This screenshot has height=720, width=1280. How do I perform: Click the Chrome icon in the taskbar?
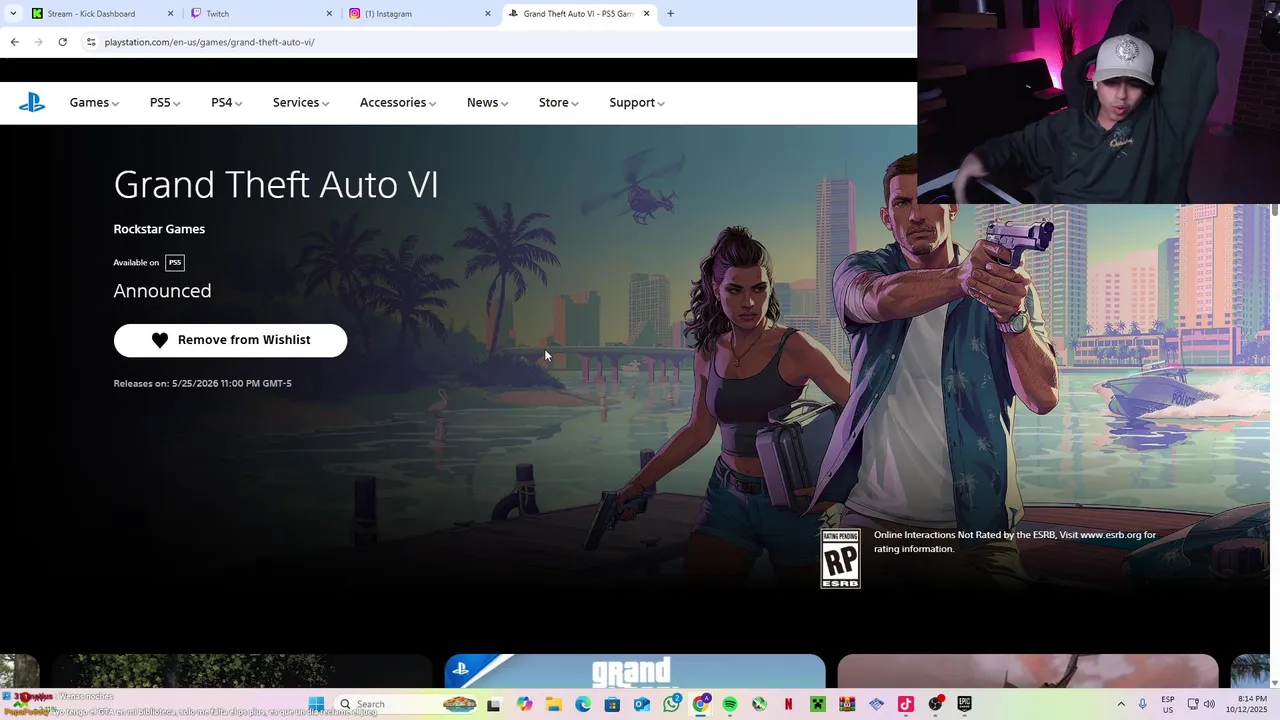[x=700, y=704]
